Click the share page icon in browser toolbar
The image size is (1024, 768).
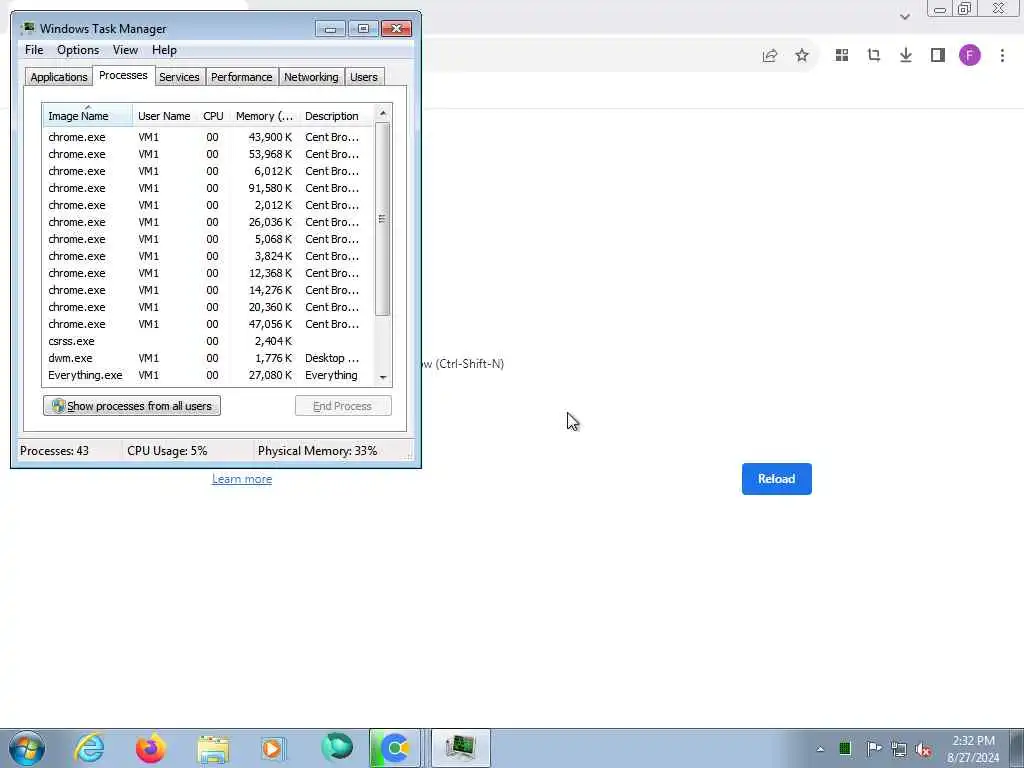[770, 56]
